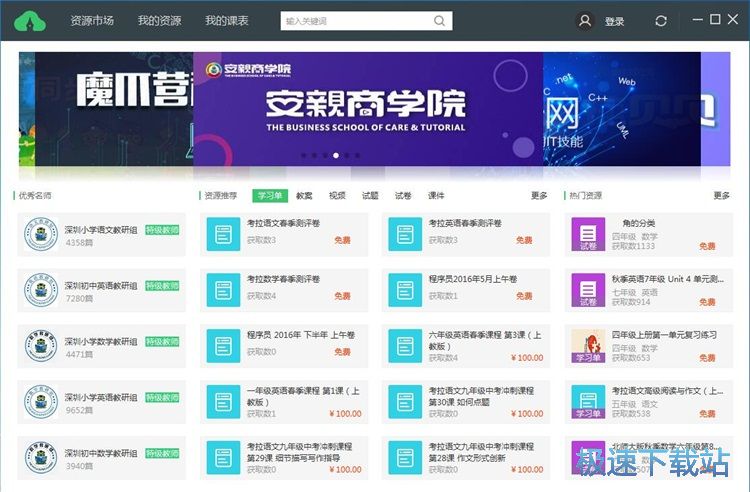Click 学习单 icon for 考拉语文高级阅读与作文
Viewport: 750px width, 492px height.
[x=588, y=402]
